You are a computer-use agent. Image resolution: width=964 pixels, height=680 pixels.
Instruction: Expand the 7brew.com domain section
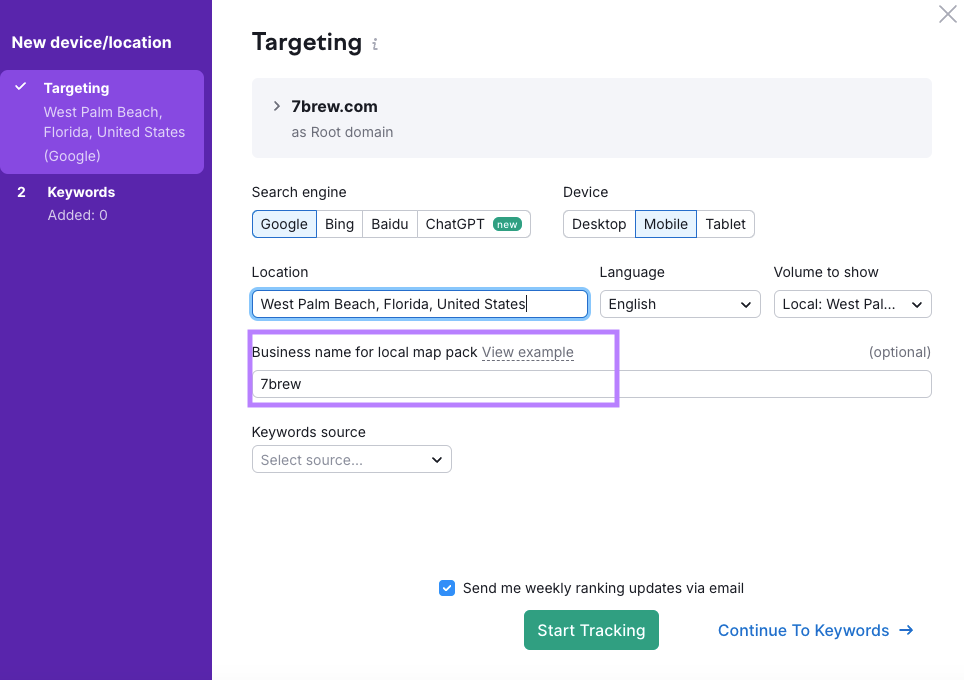point(277,106)
